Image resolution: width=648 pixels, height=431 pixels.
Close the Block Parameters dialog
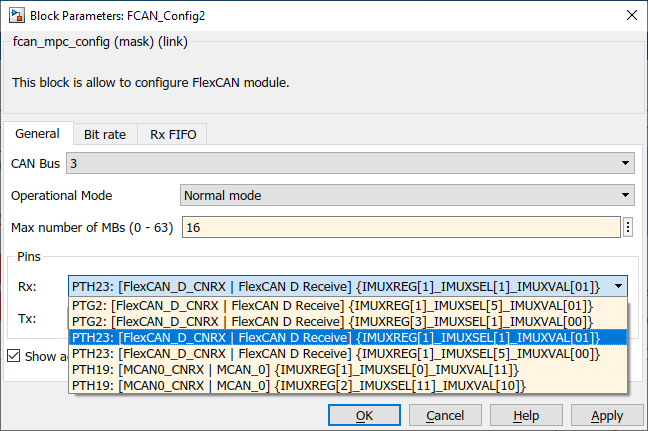630,15
